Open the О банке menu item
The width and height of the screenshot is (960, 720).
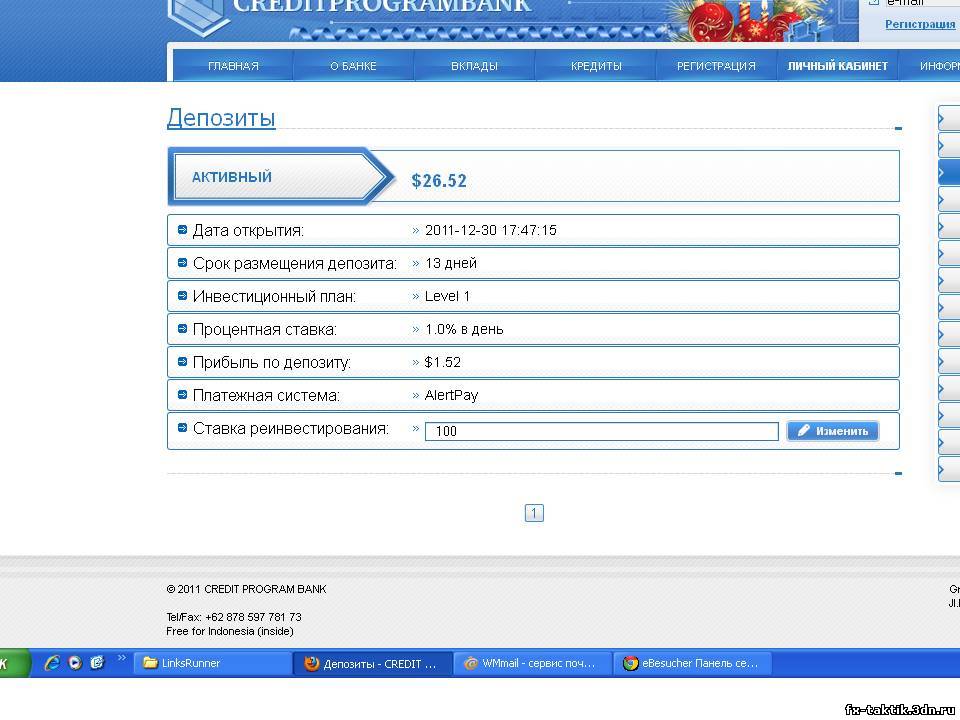coord(353,66)
